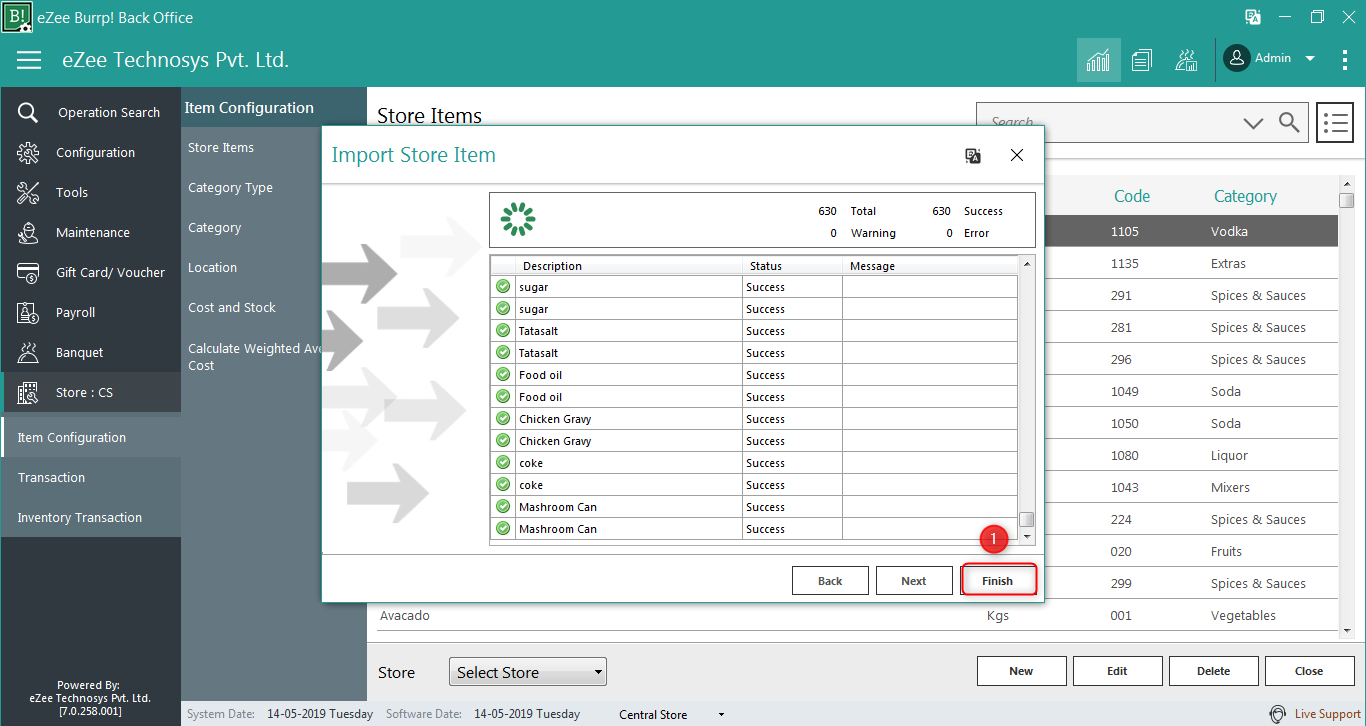Open Category submenu entry
1366x726 pixels.
click(215, 227)
